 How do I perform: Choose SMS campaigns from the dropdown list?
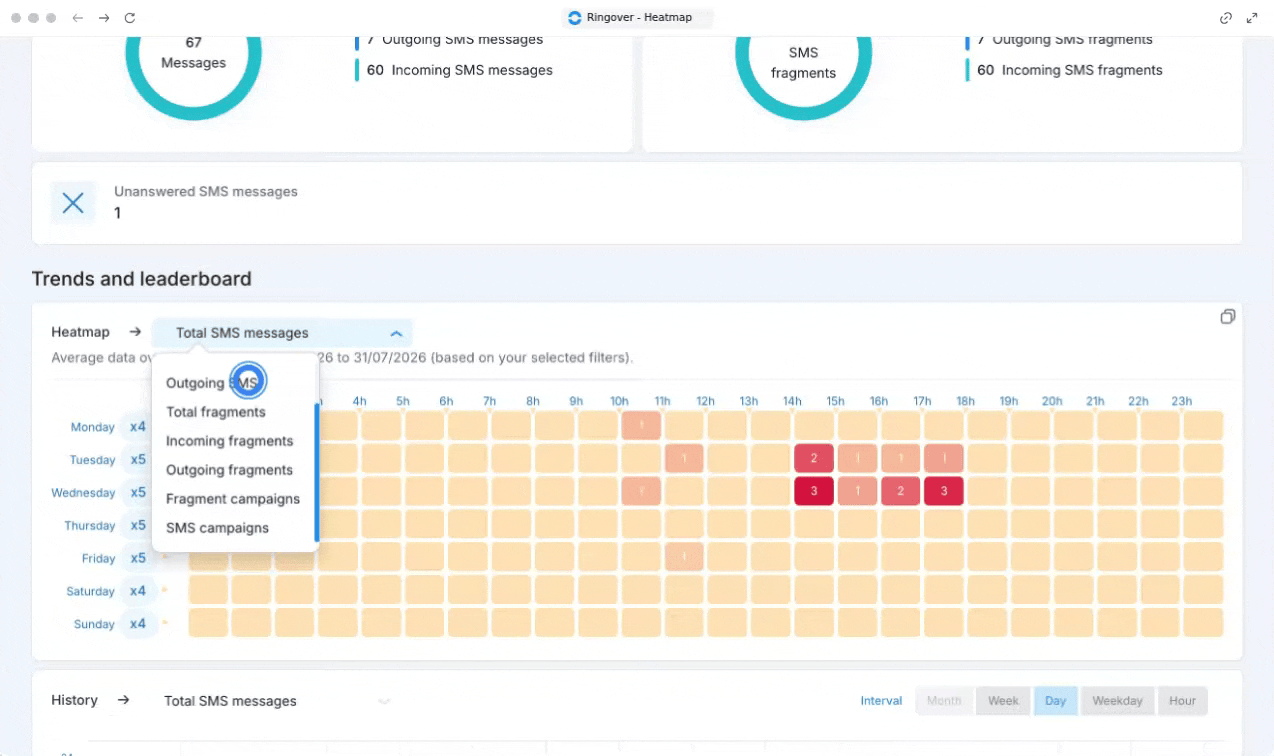tap(217, 528)
